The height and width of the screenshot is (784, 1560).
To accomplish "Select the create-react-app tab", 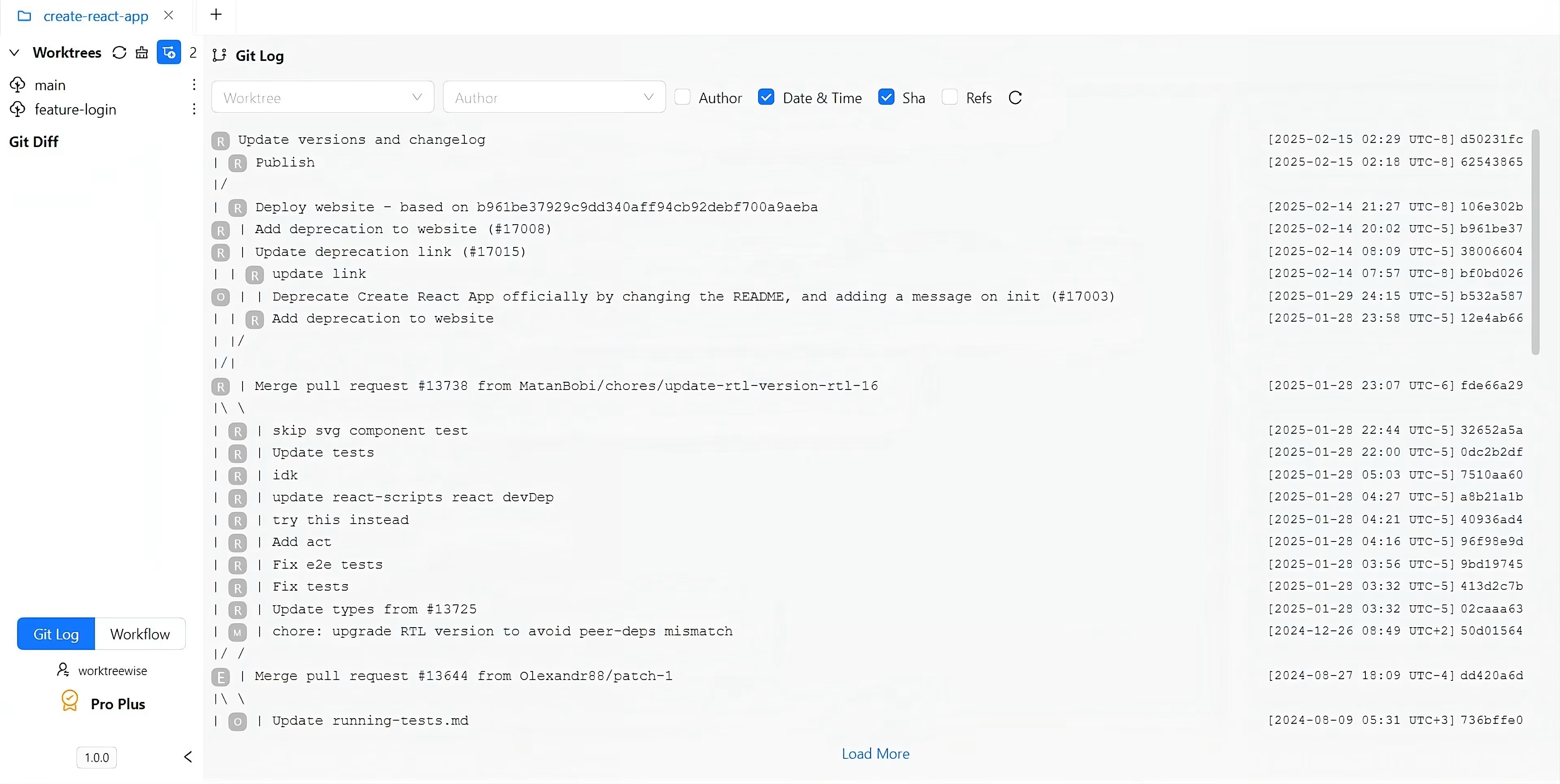I will [95, 16].
